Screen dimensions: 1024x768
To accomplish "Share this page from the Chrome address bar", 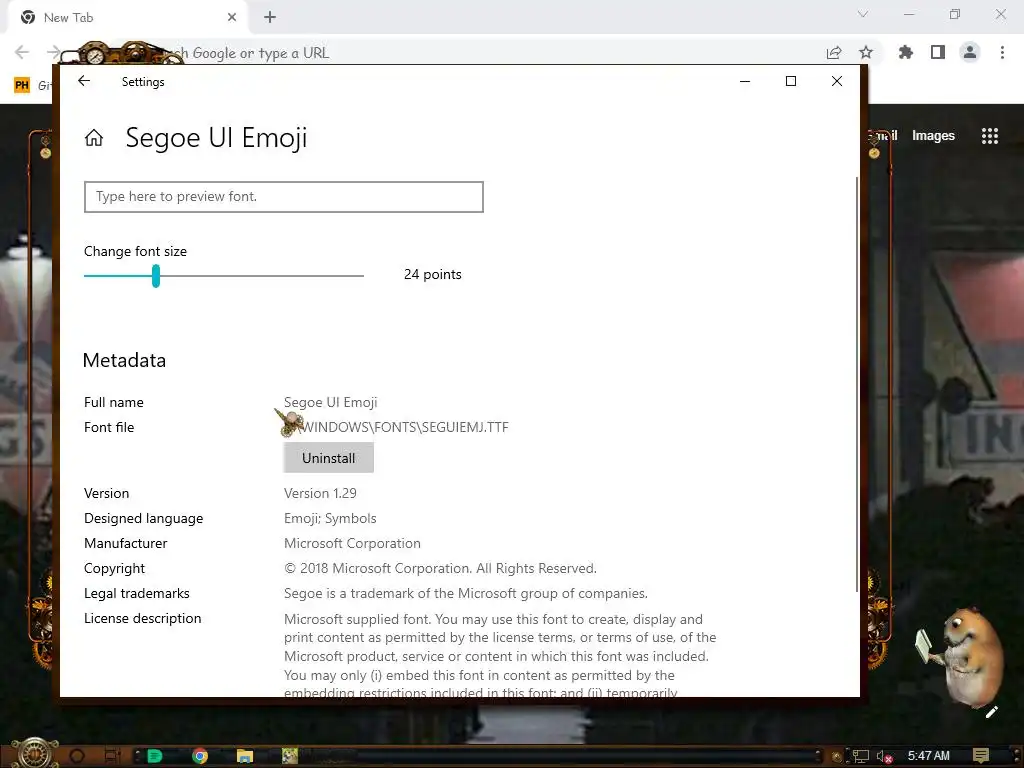I will point(834,53).
